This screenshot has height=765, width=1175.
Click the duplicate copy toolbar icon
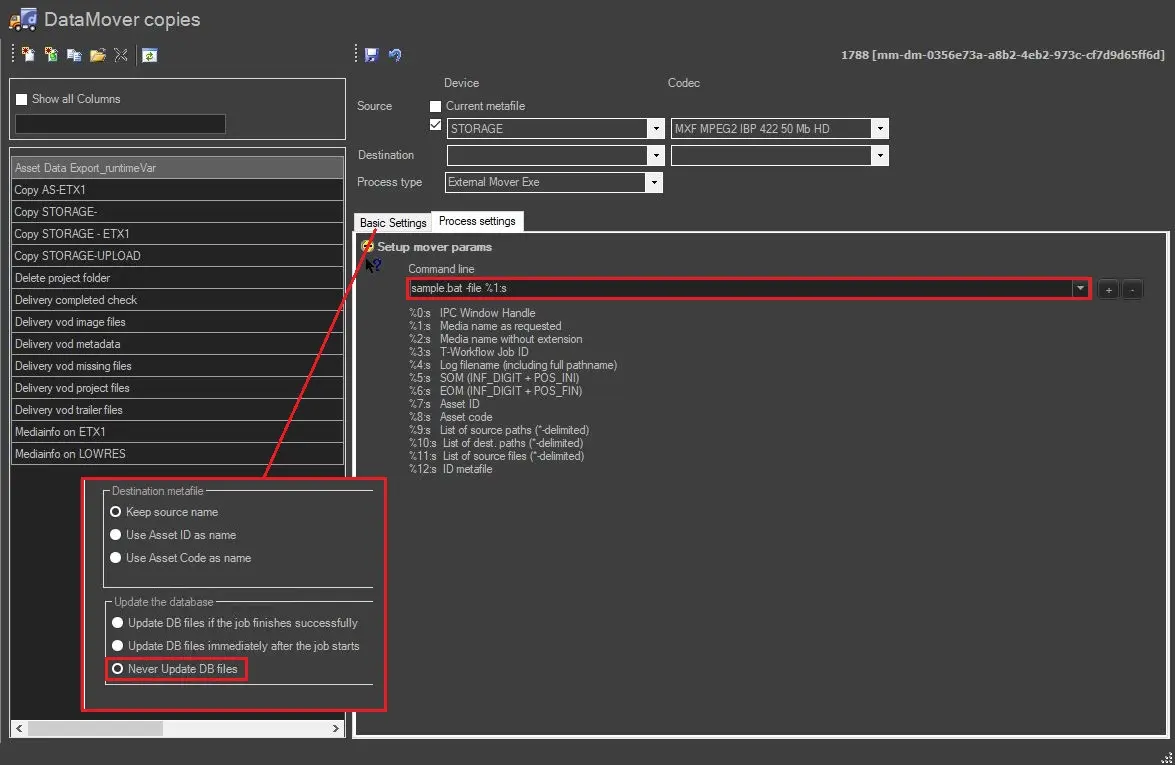(x=74, y=55)
